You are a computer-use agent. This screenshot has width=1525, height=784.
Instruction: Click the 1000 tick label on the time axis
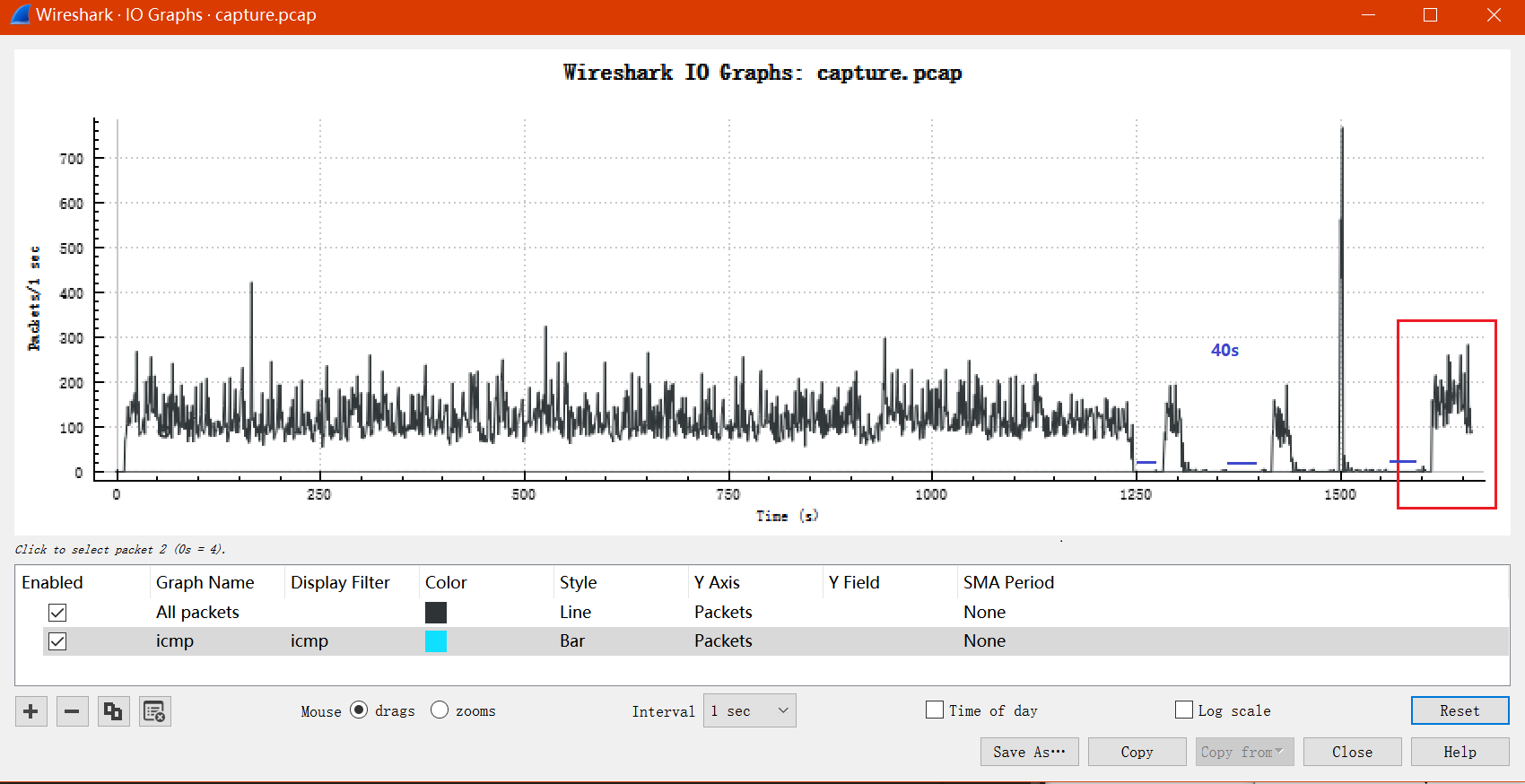(x=931, y=494)
